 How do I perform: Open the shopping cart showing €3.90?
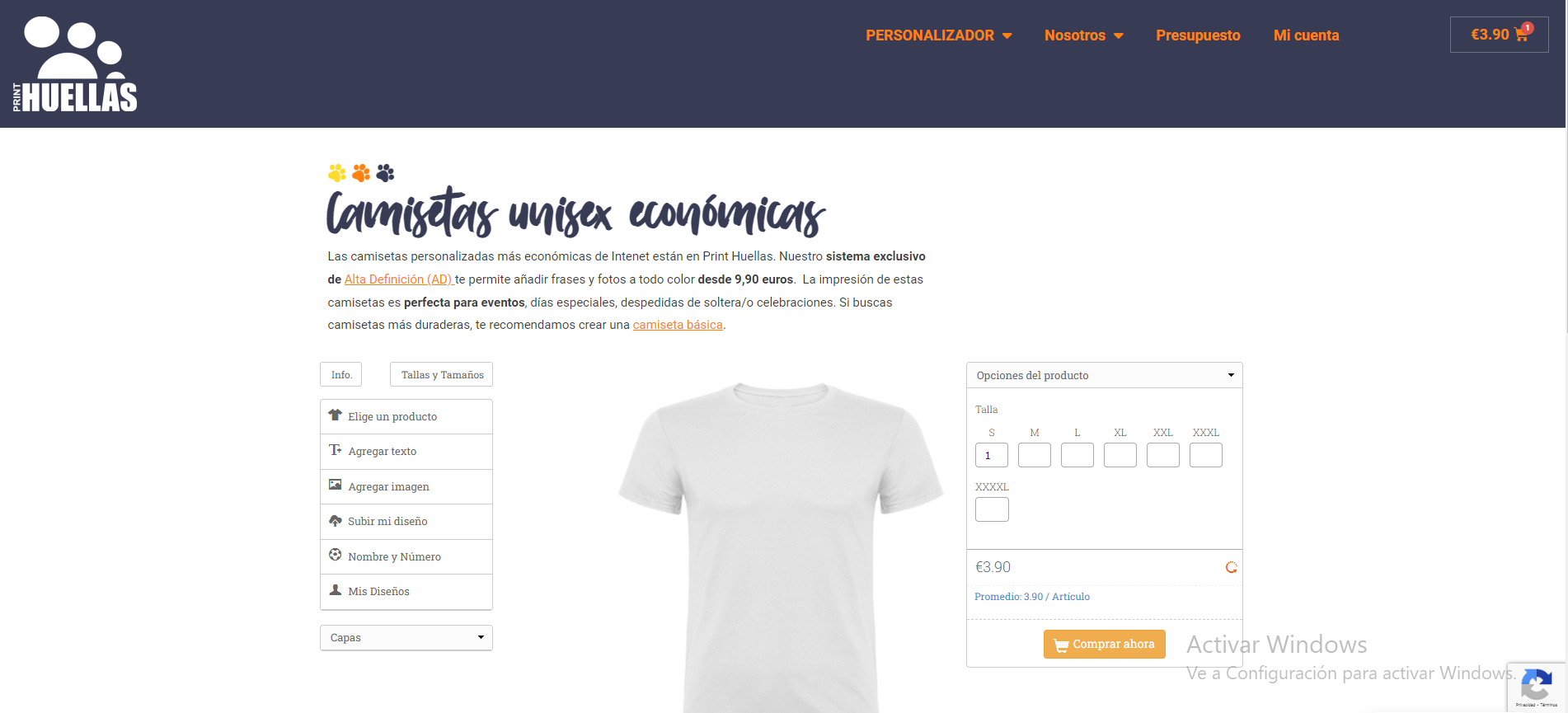[1499, 35]
